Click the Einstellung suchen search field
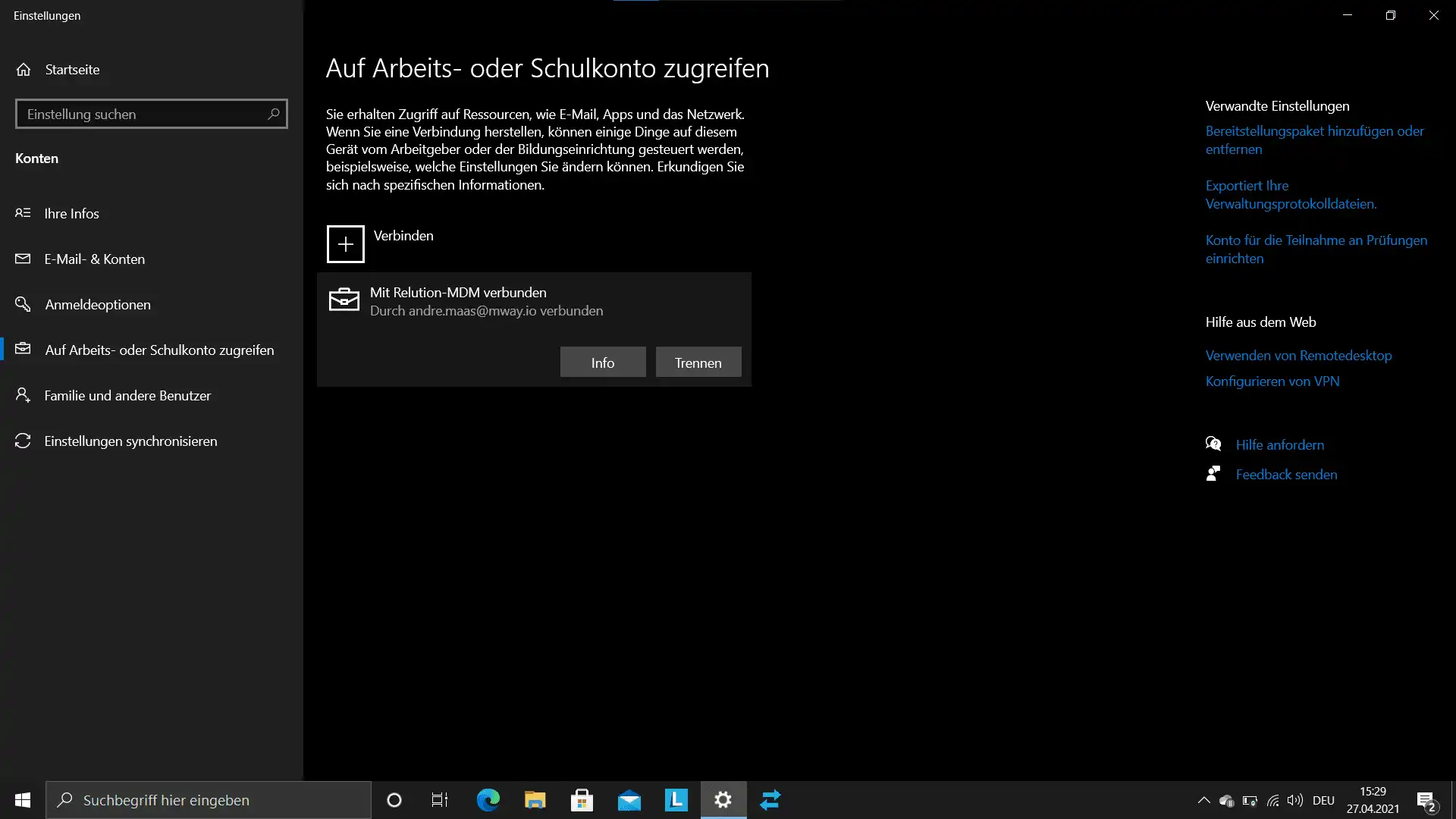The height and width of the screenshot is (819, 1456). point(152,114)
